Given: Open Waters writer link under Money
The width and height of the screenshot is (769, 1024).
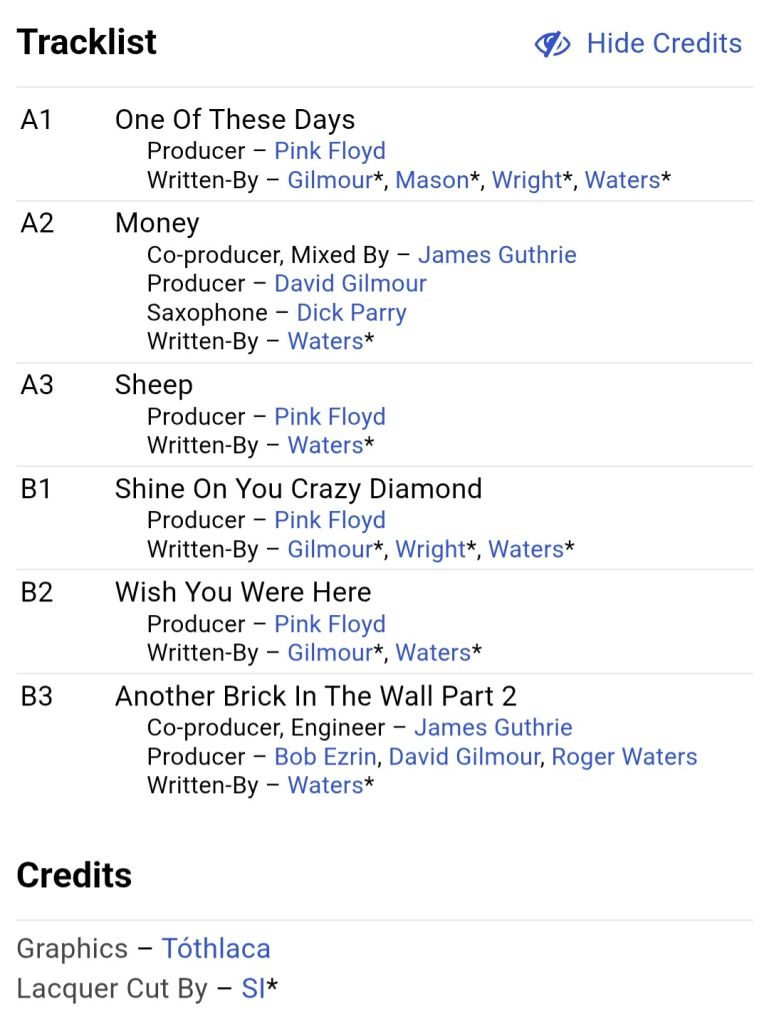Looking at the screenshot, I should pyautogui.click(x=325, y=341).
